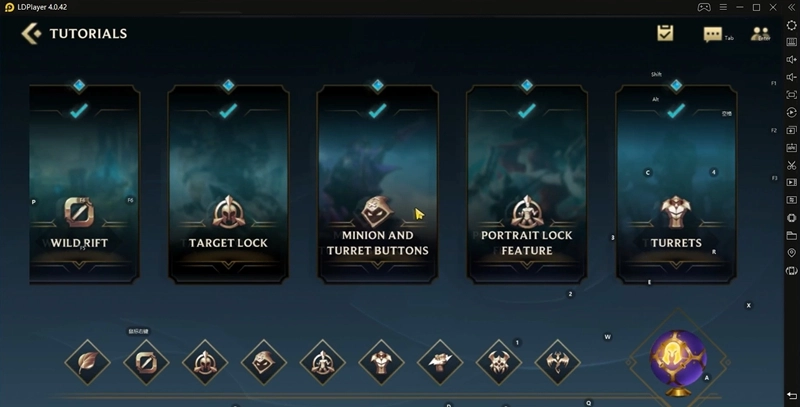This screenshot has width=800, height=407.
Task: Open the chat speech bubble icon
Action: tap(712, 35)
